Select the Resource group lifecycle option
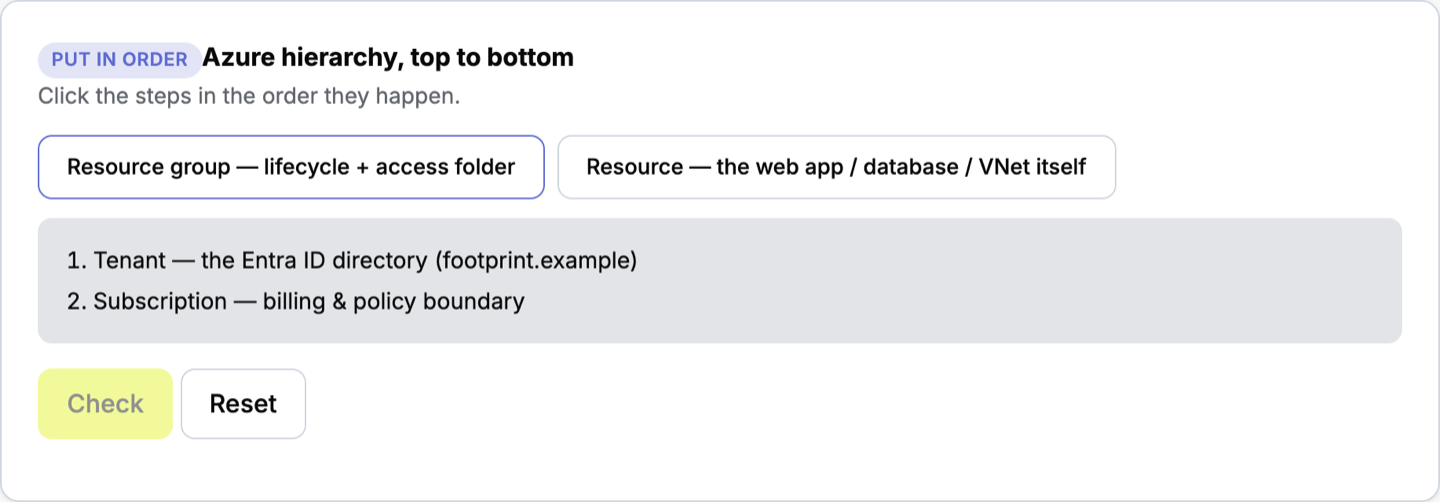The width and height of the screenshot is (1440, 502). (291, 167)
